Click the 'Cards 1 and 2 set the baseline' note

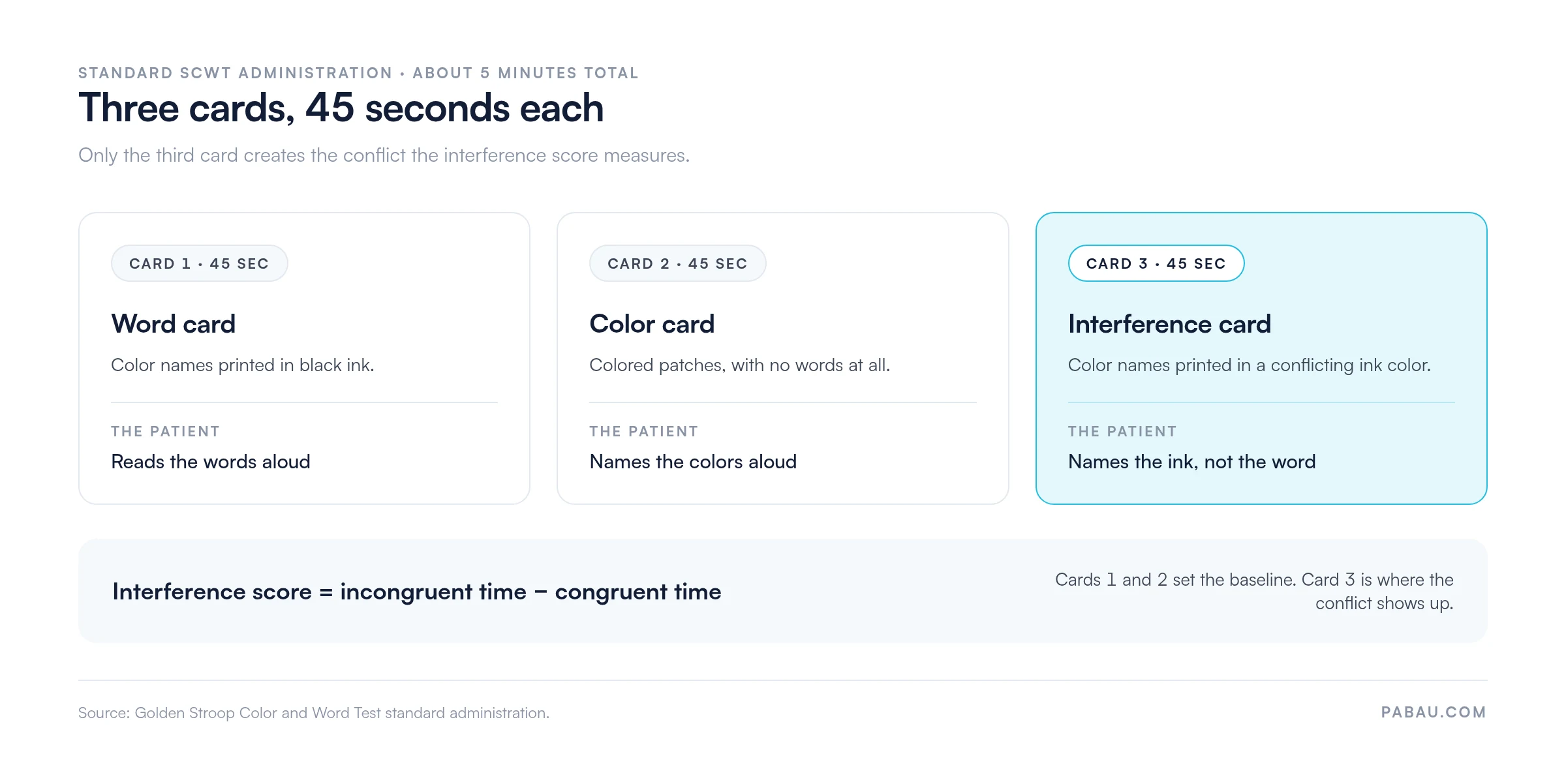1254,592
